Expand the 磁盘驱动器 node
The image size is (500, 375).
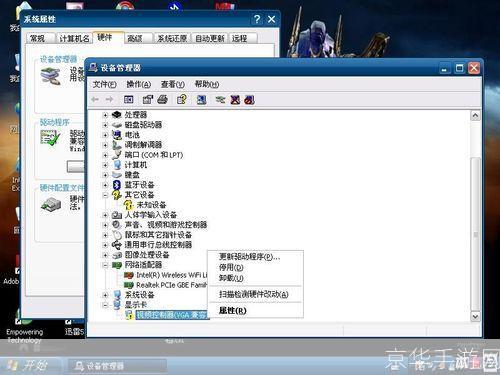(x=105, y=125)
